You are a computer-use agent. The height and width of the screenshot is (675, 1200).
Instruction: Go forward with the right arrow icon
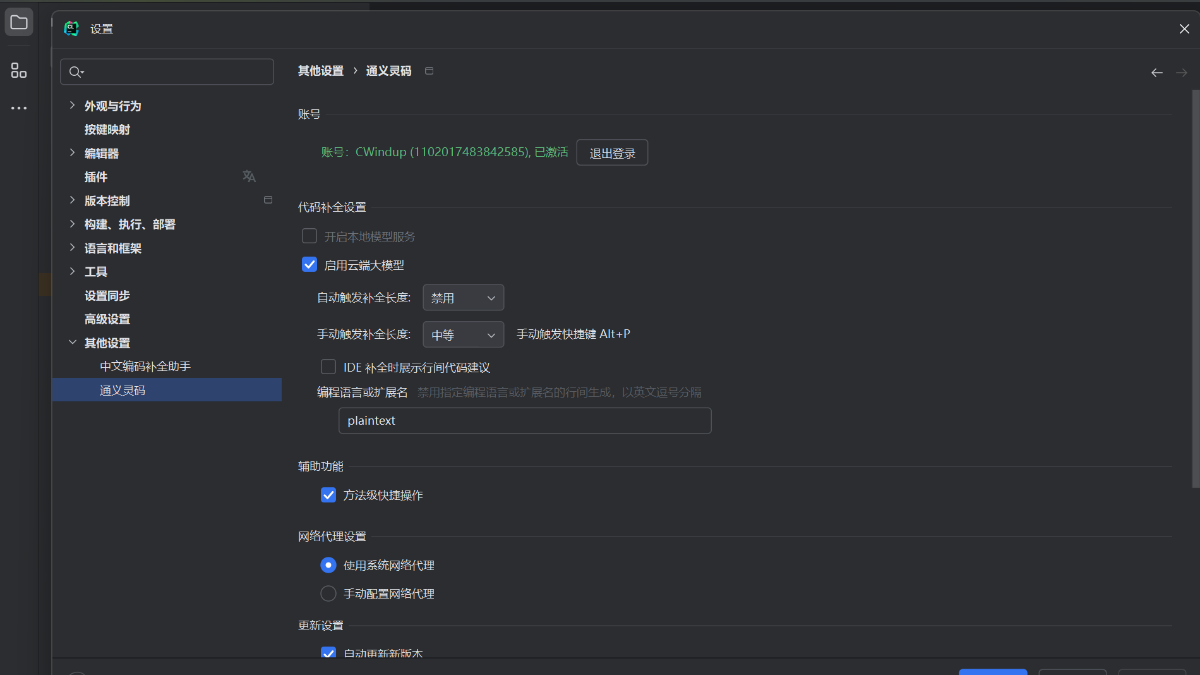1181,72
